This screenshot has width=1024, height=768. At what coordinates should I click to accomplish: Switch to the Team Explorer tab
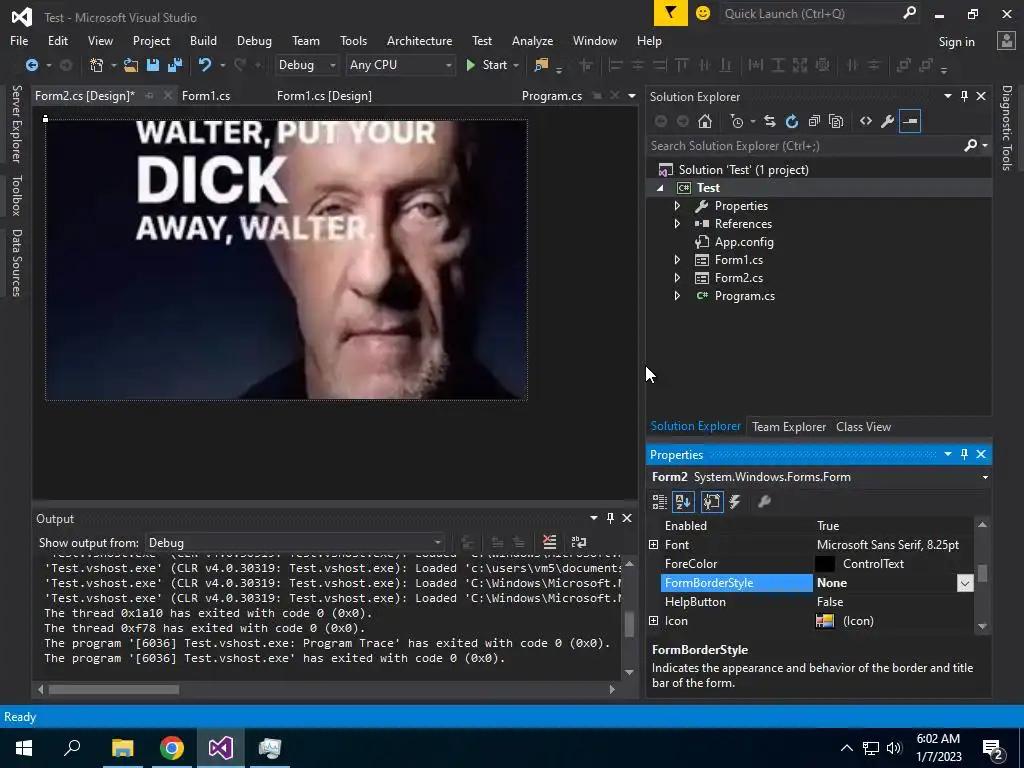(789, 427)
